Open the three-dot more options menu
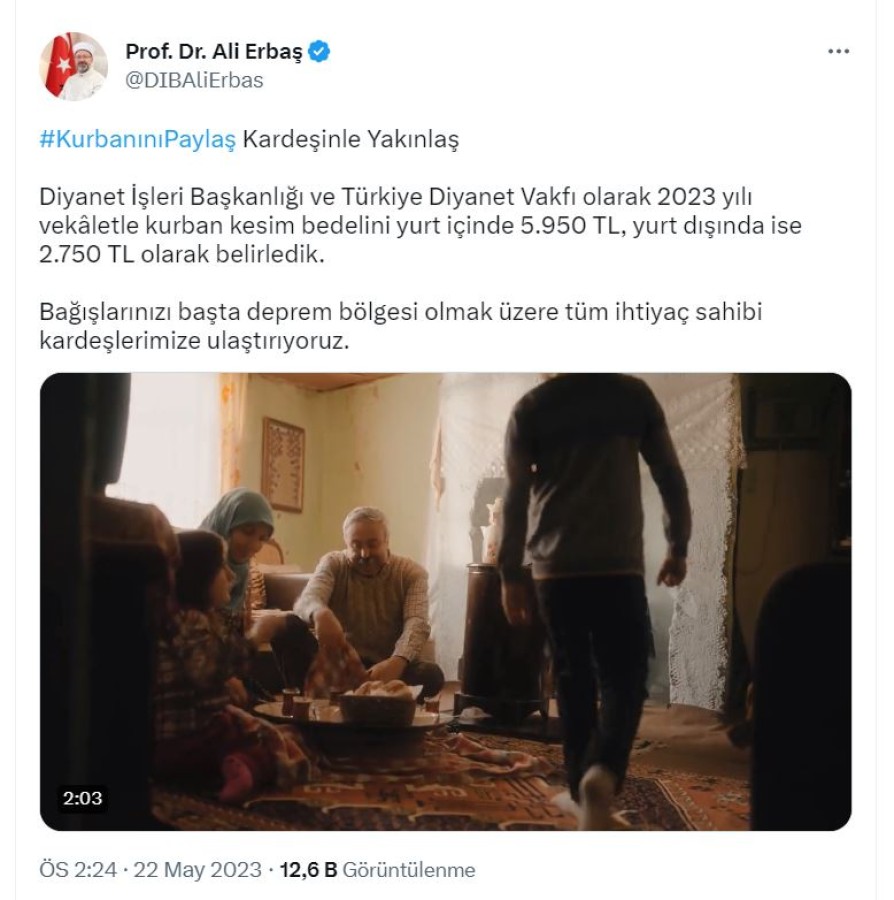Screen dimensions: 894x900 point(838,52)
